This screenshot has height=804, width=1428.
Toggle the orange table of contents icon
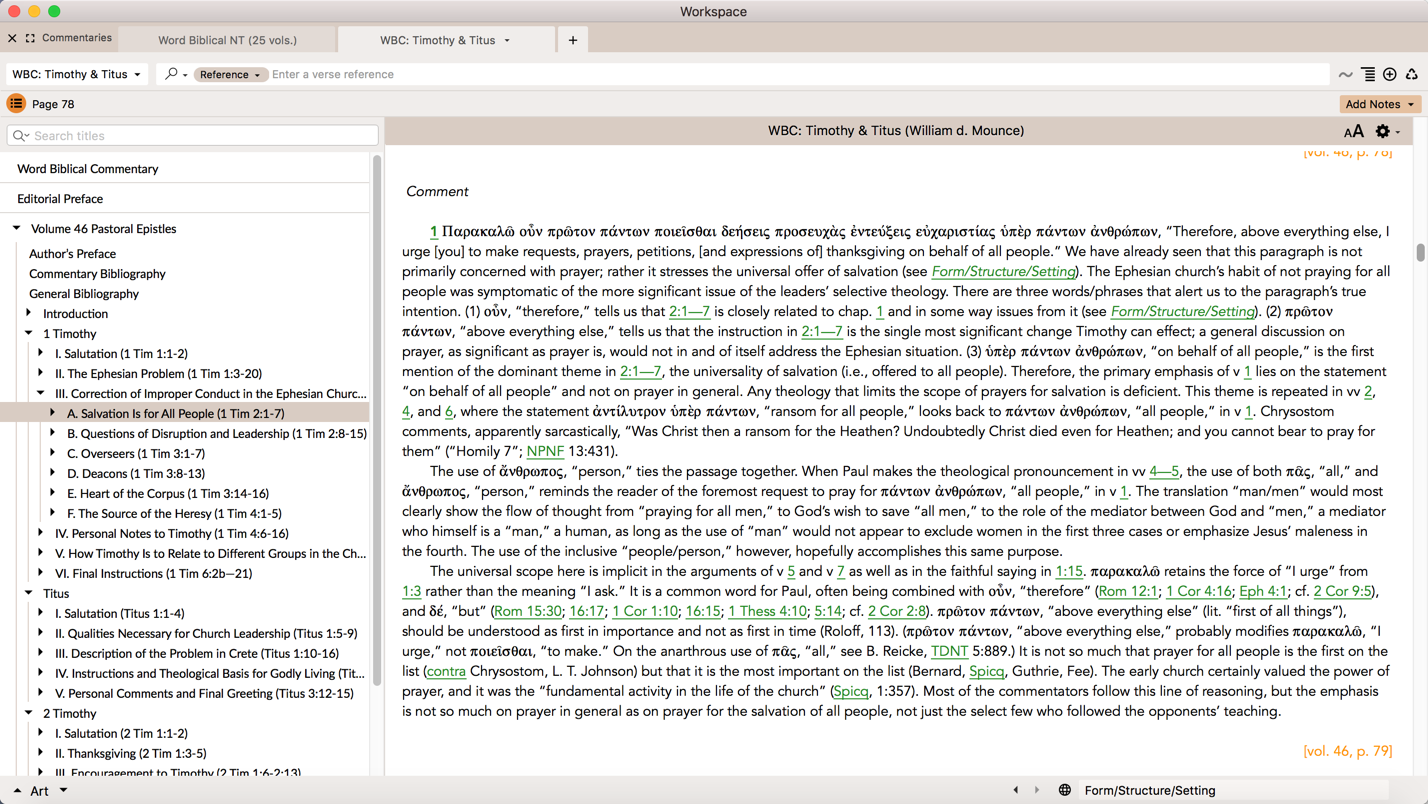[x=16, y=103]
